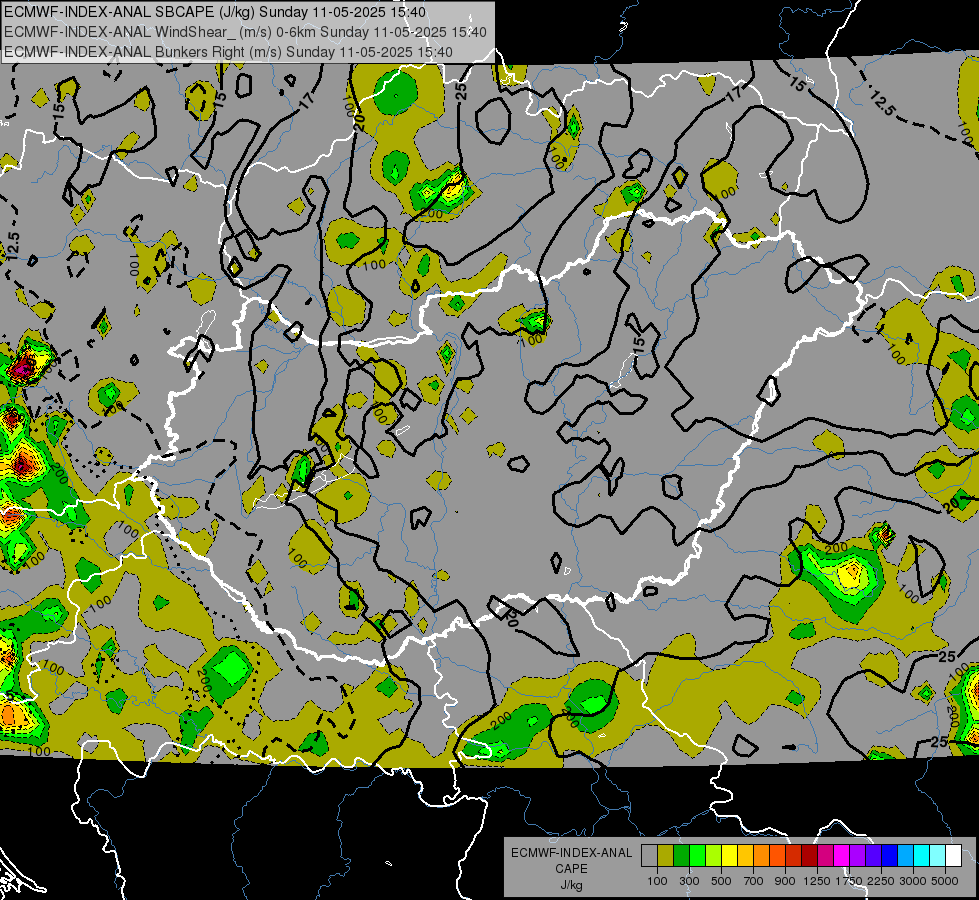Click the pure yellow legend swatch
979x900 pixels.
(729, 856)
